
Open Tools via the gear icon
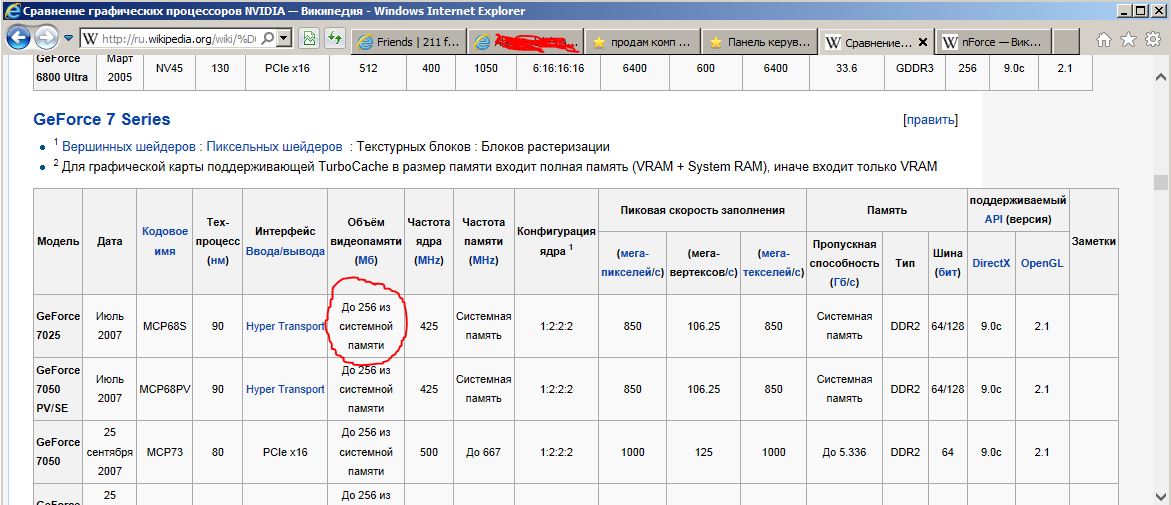click(1152, 39)
